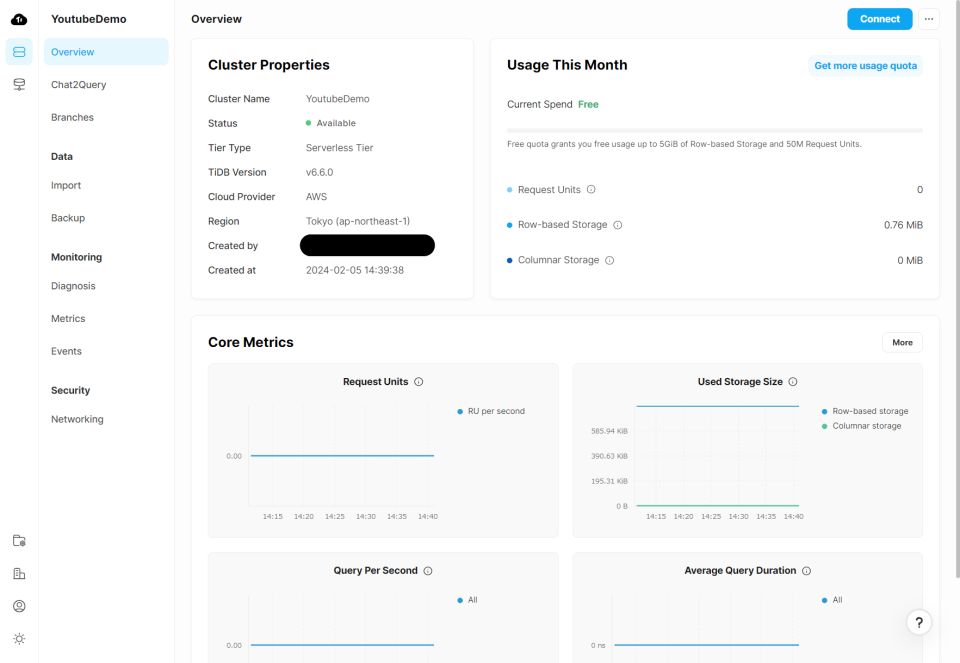Click the Core Metrics heading
Image resolution: width=960 pixels, height=663 pixels.
pyautogui.click(x=250, y=342)
